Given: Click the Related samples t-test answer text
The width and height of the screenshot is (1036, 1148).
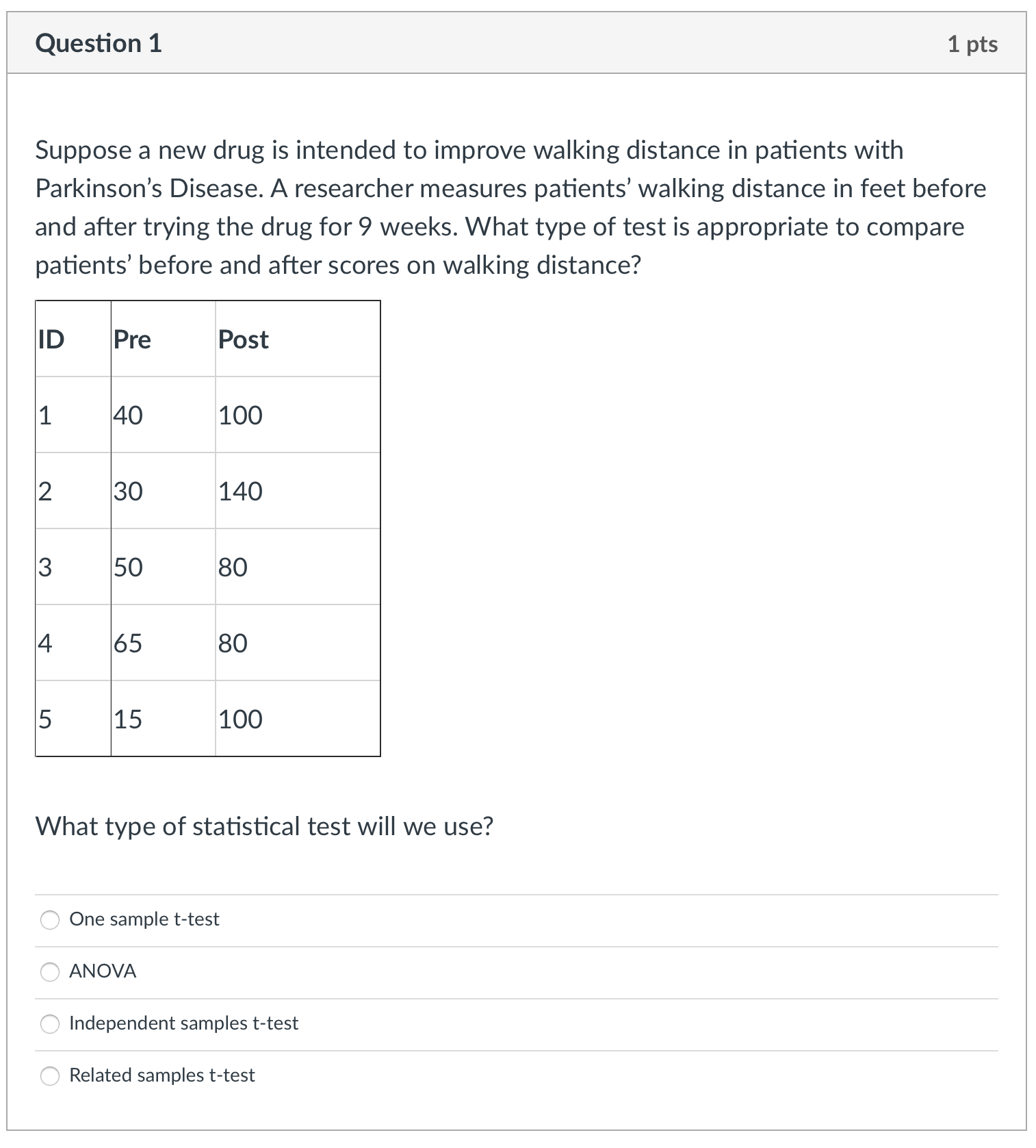Looking at the screenshot, I should pos(161,1075).
